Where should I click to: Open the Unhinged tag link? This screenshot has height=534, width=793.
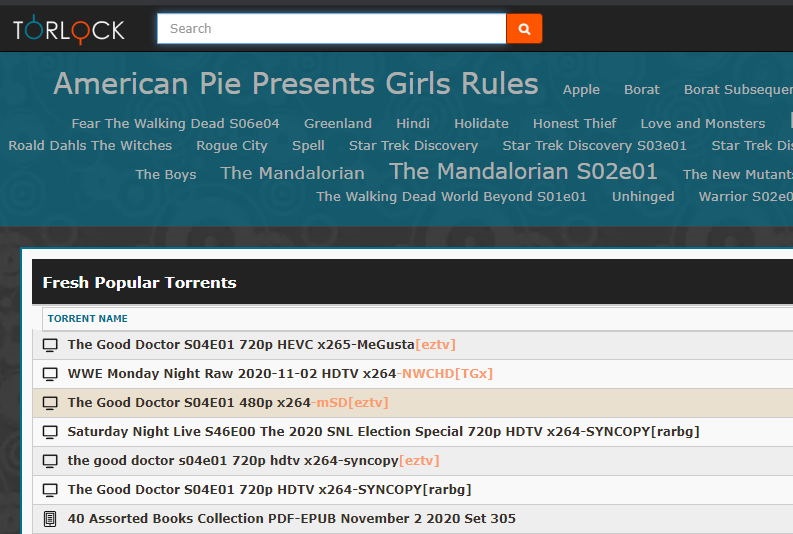[x=643, y=197]
